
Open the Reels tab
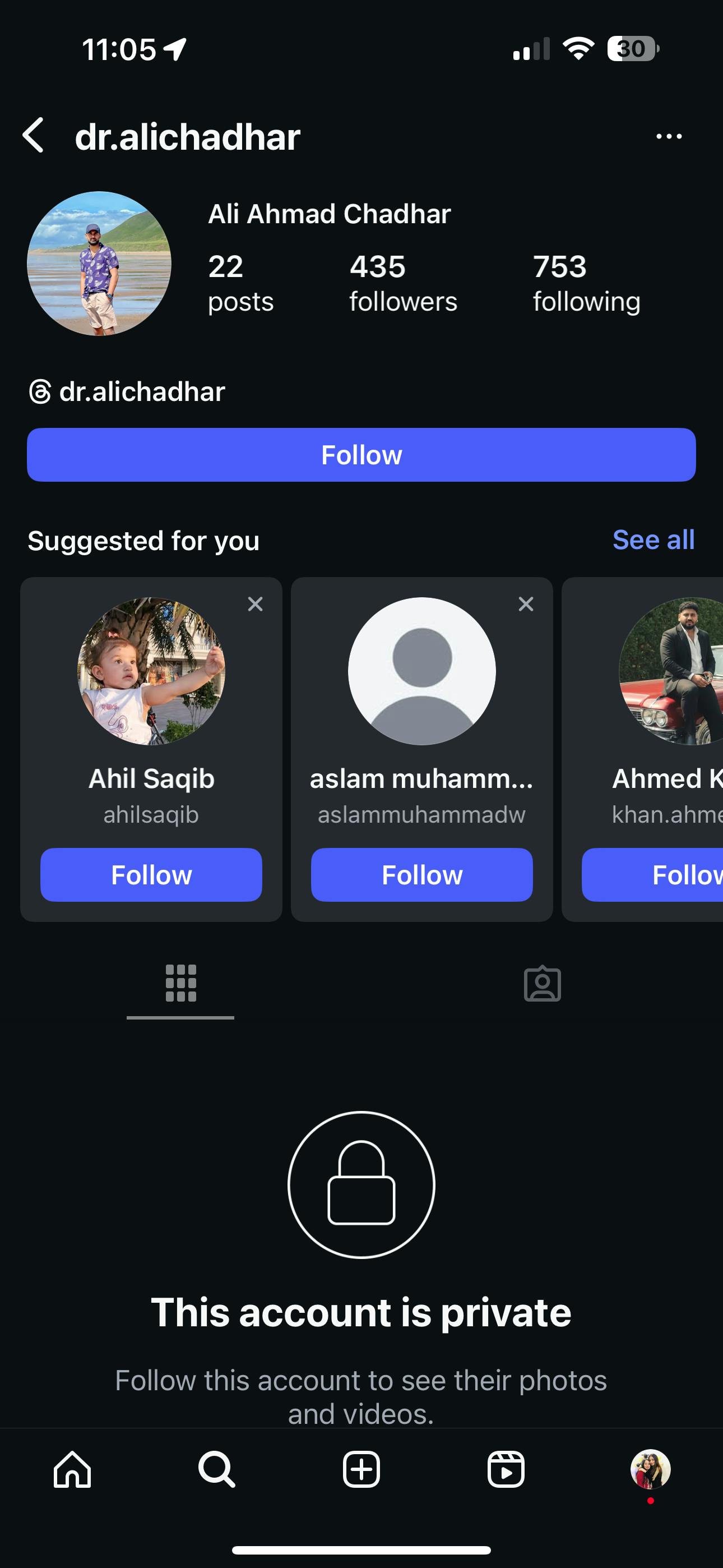coord(505,1469)
